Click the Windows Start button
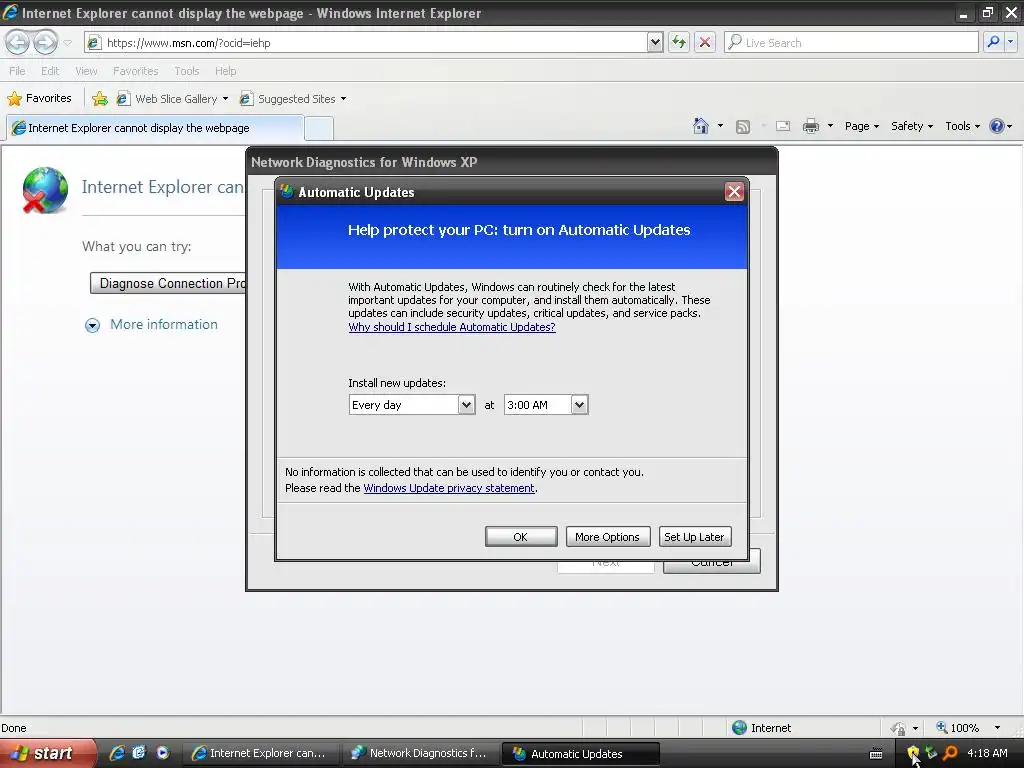Image resolution: width=1024 pixels, height=768 pixels. (x=46, y=753)
